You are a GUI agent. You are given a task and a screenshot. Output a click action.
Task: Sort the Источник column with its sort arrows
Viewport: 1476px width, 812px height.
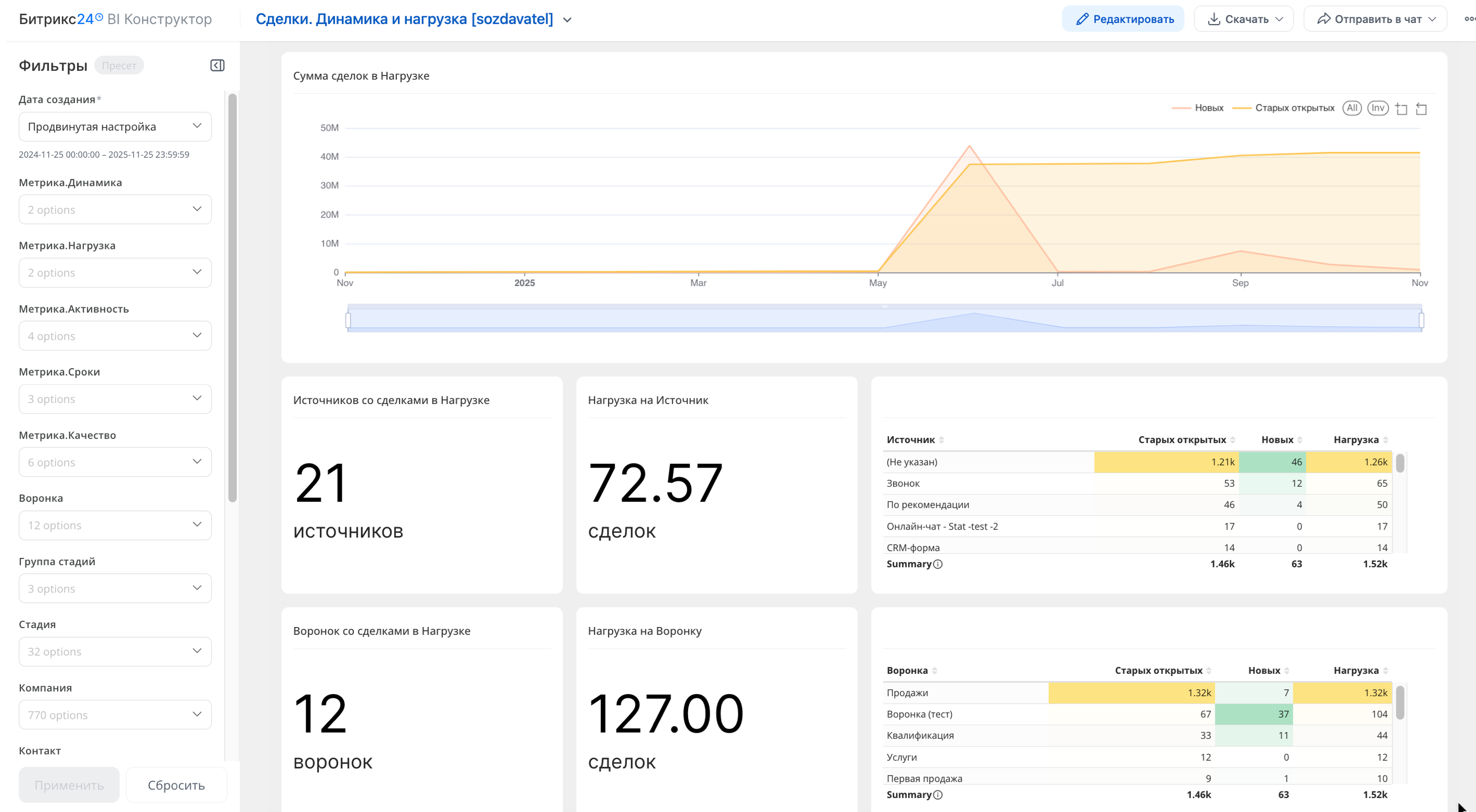pos(941,440)
